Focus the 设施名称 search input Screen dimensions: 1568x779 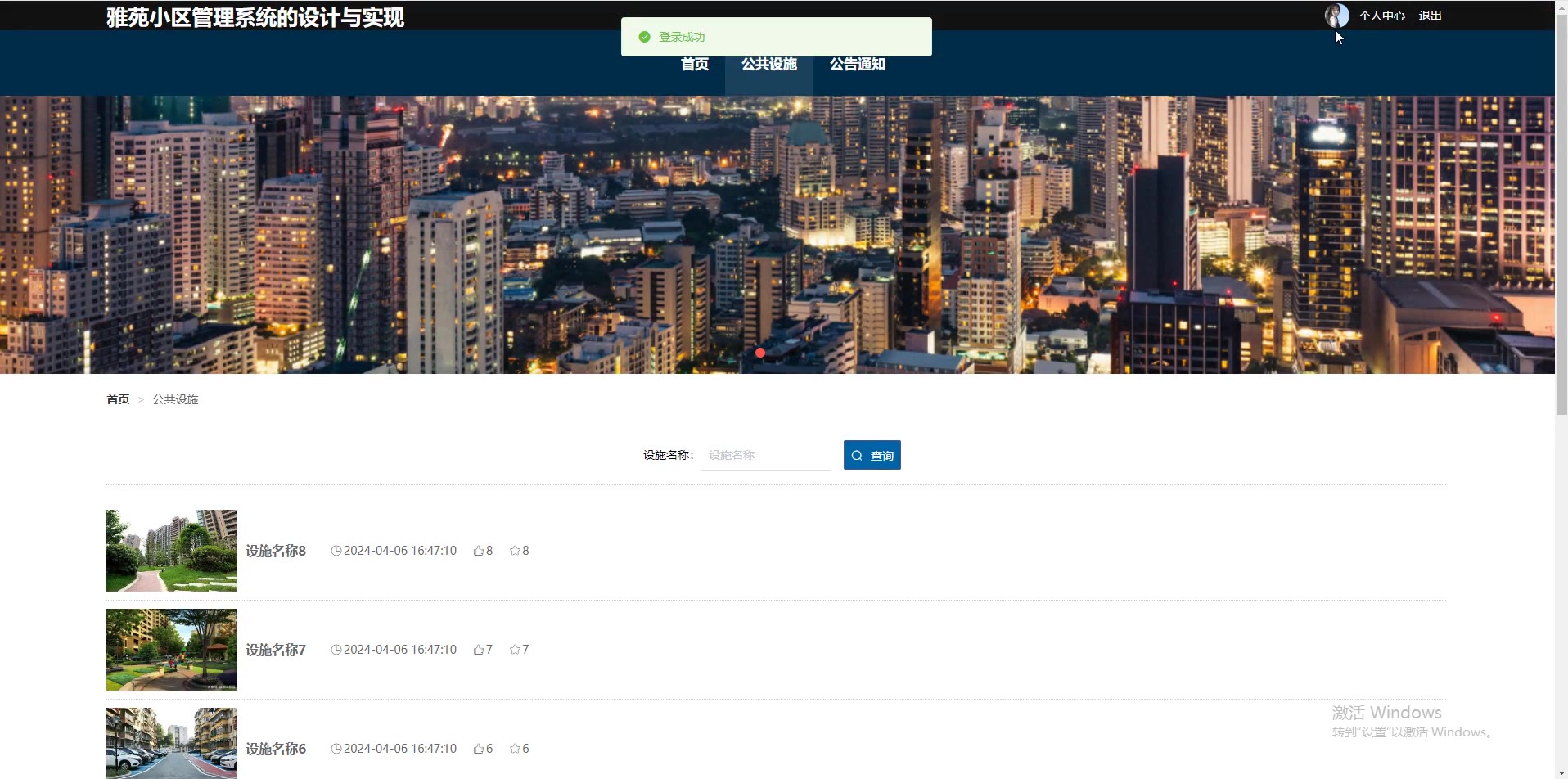tap(766, 455)
